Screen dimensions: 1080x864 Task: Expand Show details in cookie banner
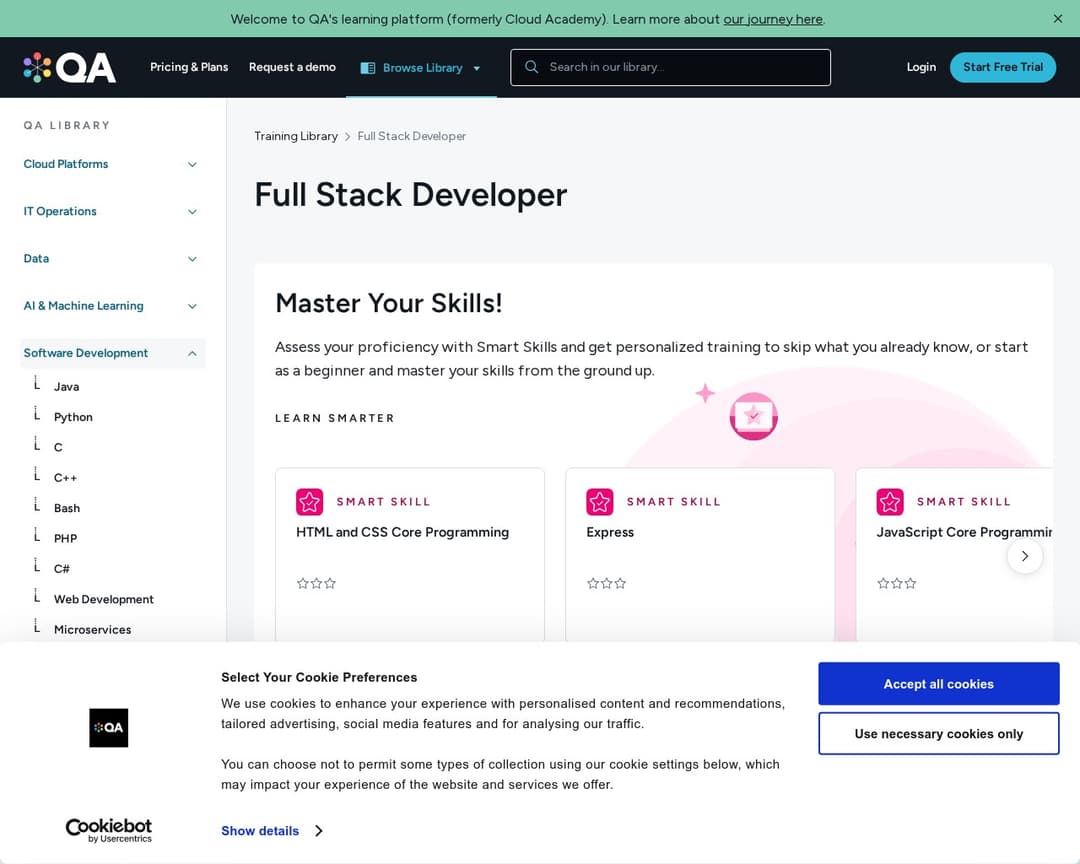pyautogui.click(x=272, y=831)
